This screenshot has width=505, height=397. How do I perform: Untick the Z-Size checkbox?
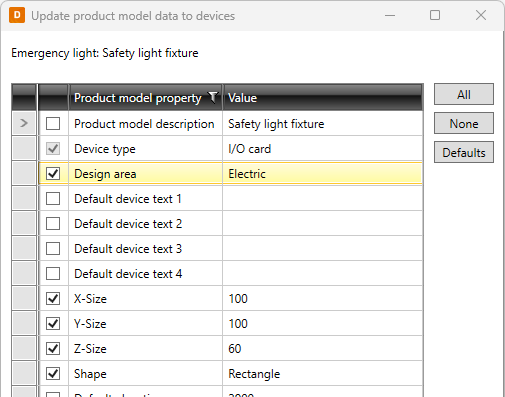point(53,349)
